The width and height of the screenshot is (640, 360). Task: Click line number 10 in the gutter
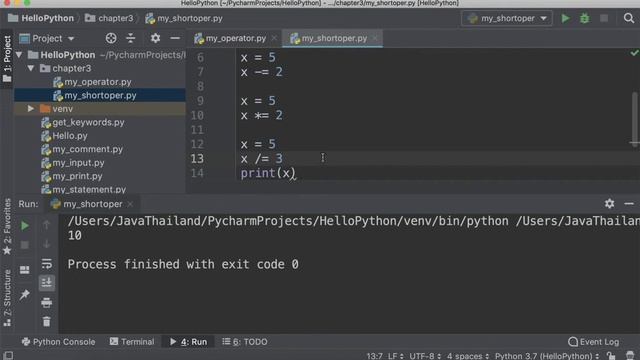(197, 116)
